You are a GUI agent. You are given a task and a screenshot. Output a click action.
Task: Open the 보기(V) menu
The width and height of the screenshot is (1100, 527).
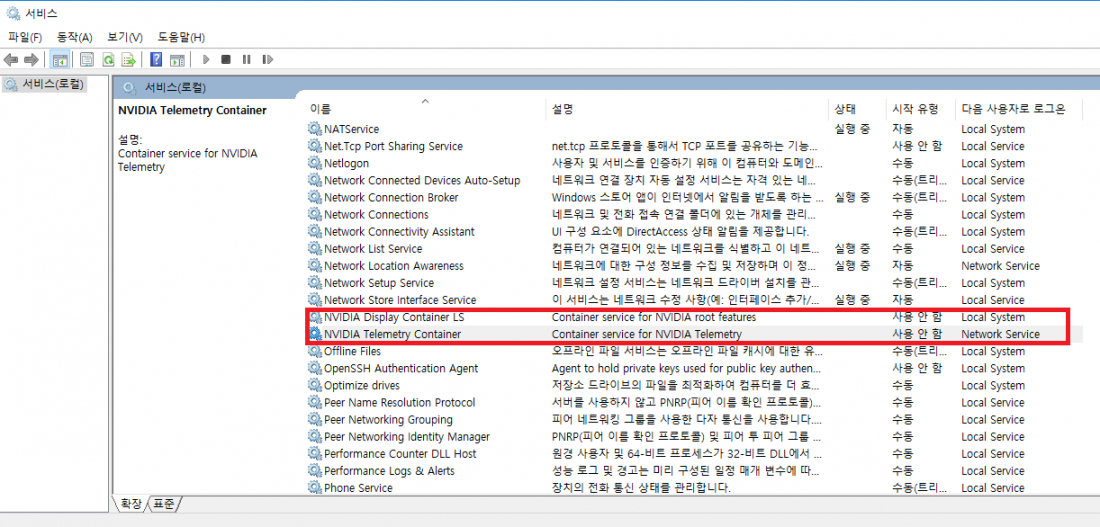point(125,36)
